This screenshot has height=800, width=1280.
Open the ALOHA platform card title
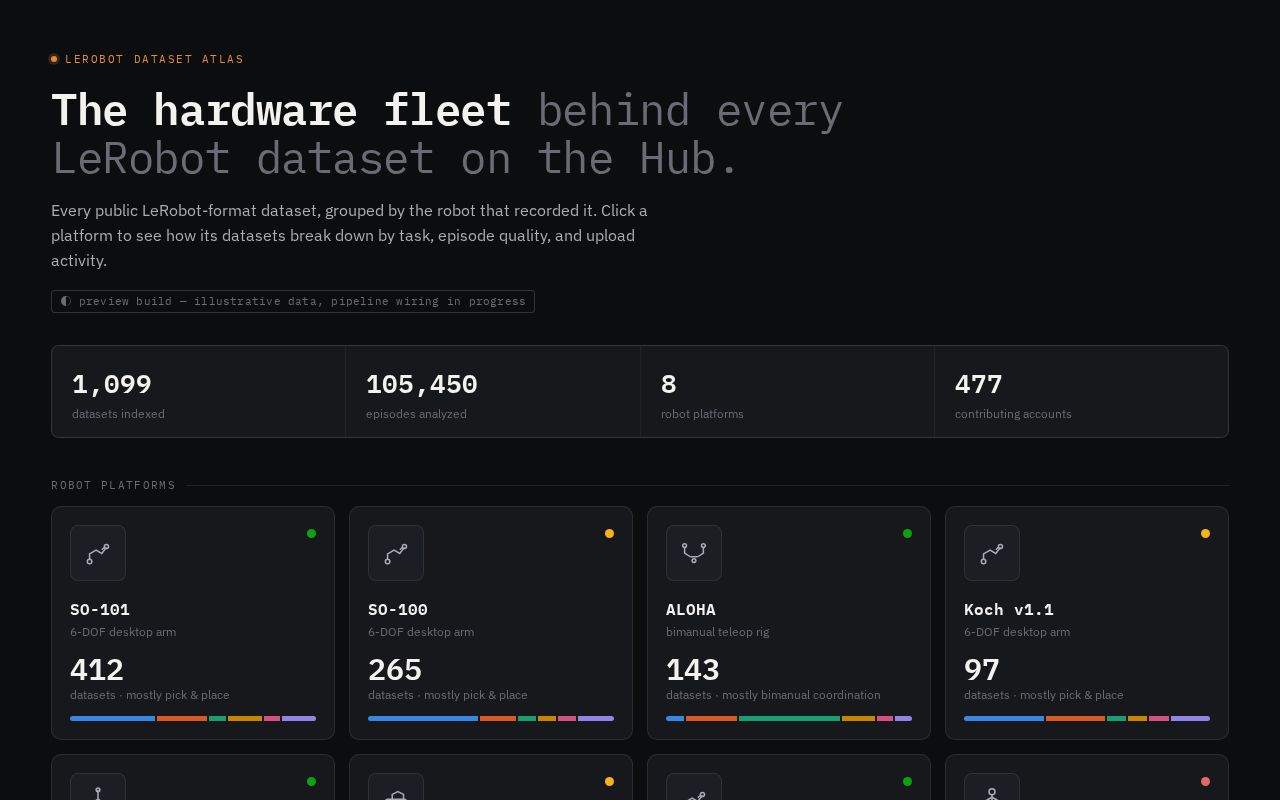click(691, 609)
